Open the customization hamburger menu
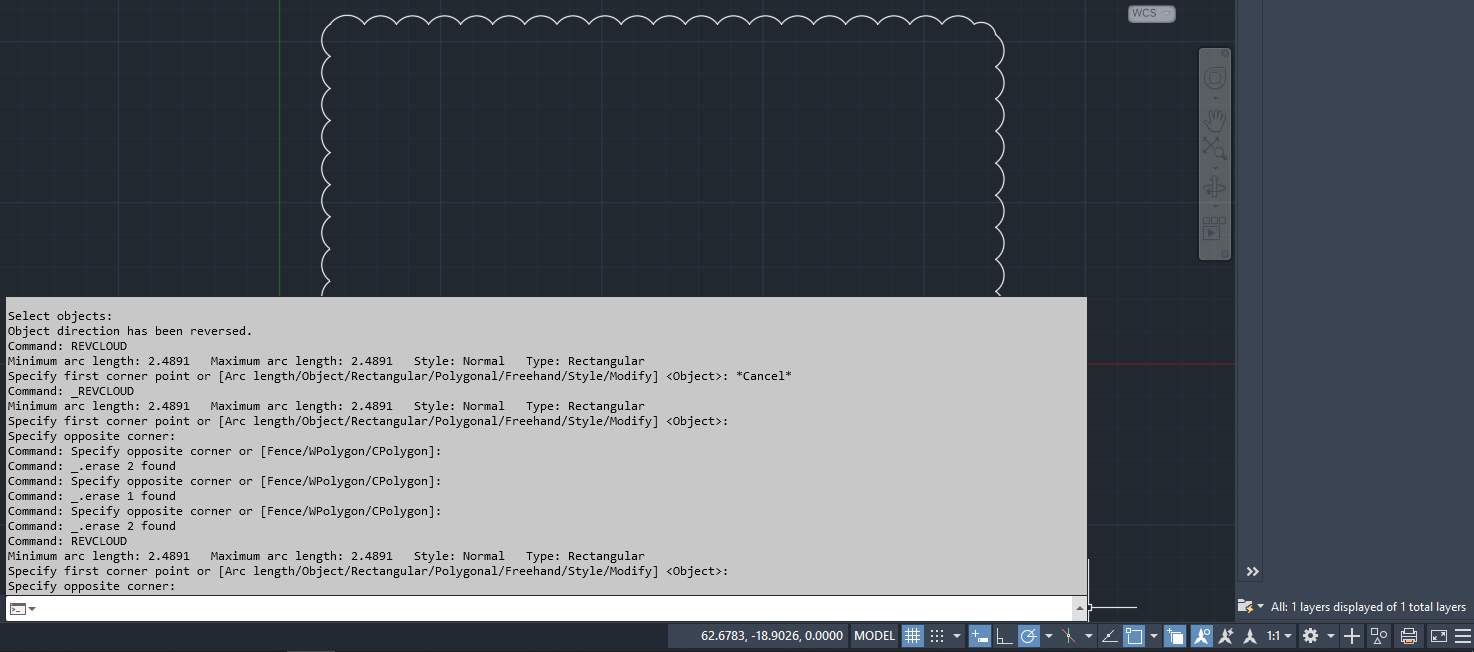The image size is (1474, 652). (x=1461, y=636)
